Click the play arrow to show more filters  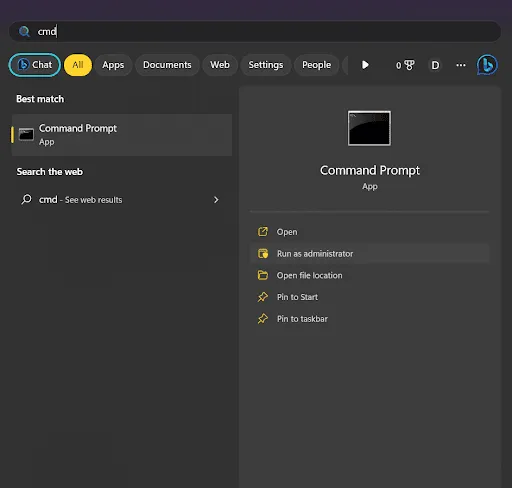[365, 65]
